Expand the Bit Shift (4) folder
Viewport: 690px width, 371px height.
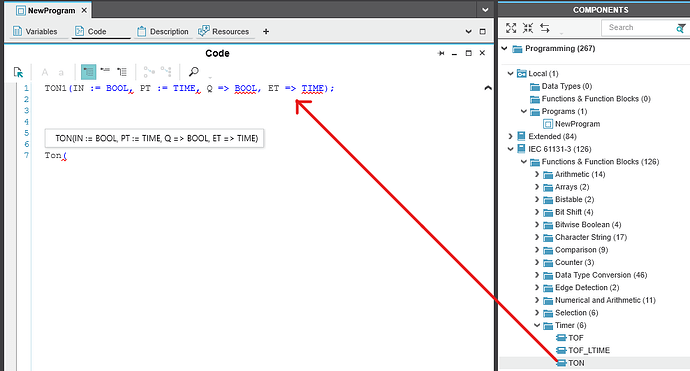[x=537, y=212]
